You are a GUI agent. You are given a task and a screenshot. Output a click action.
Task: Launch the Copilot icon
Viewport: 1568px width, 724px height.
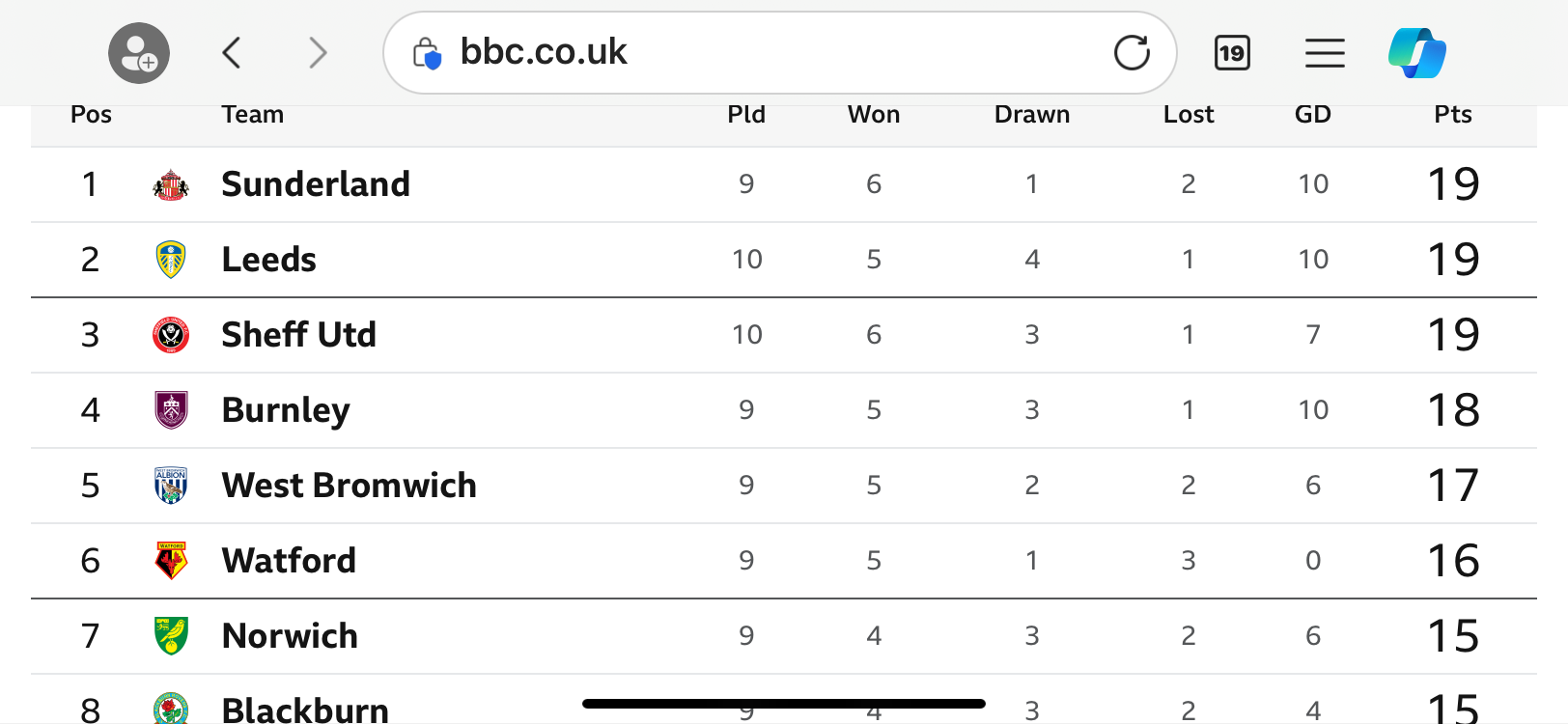1417,52
